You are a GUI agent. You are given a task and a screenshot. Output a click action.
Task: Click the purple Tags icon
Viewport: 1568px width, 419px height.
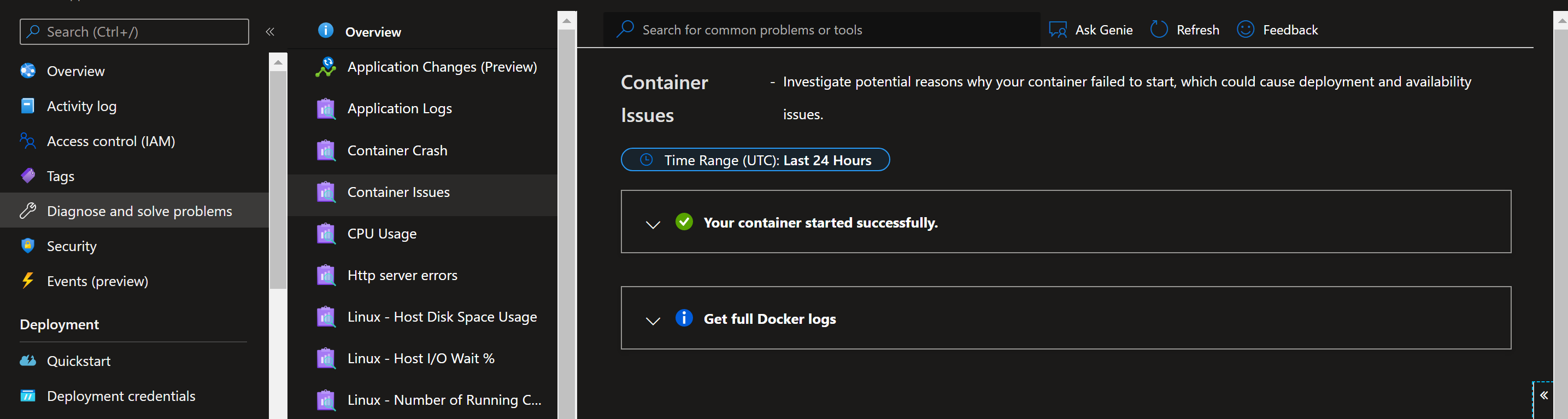28,176
